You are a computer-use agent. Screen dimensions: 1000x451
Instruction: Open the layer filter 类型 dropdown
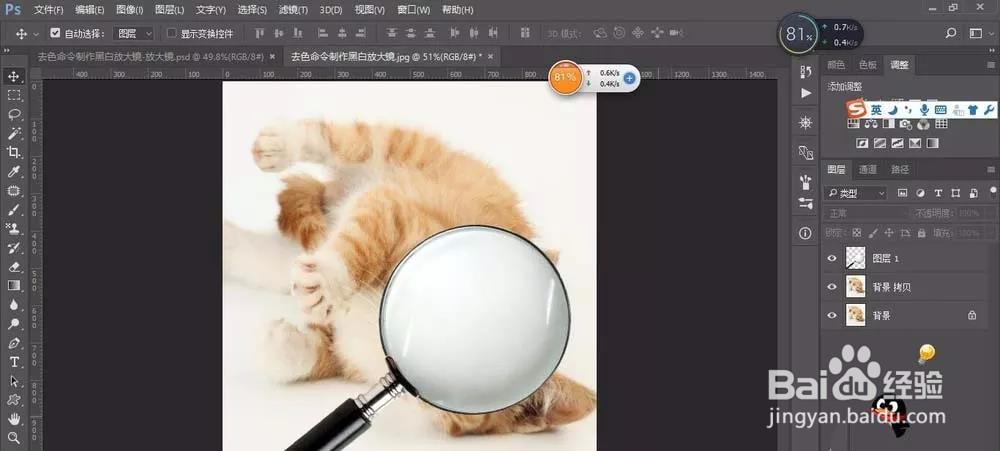coord(856,193)
